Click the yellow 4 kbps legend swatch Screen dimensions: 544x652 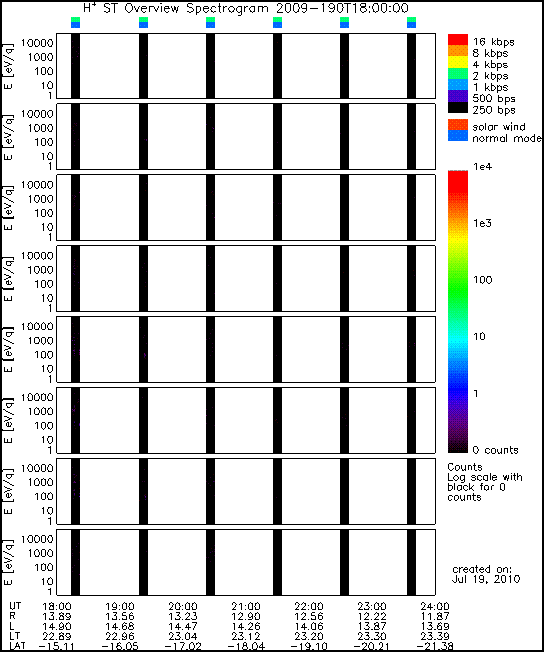click(x=458, y=62)
